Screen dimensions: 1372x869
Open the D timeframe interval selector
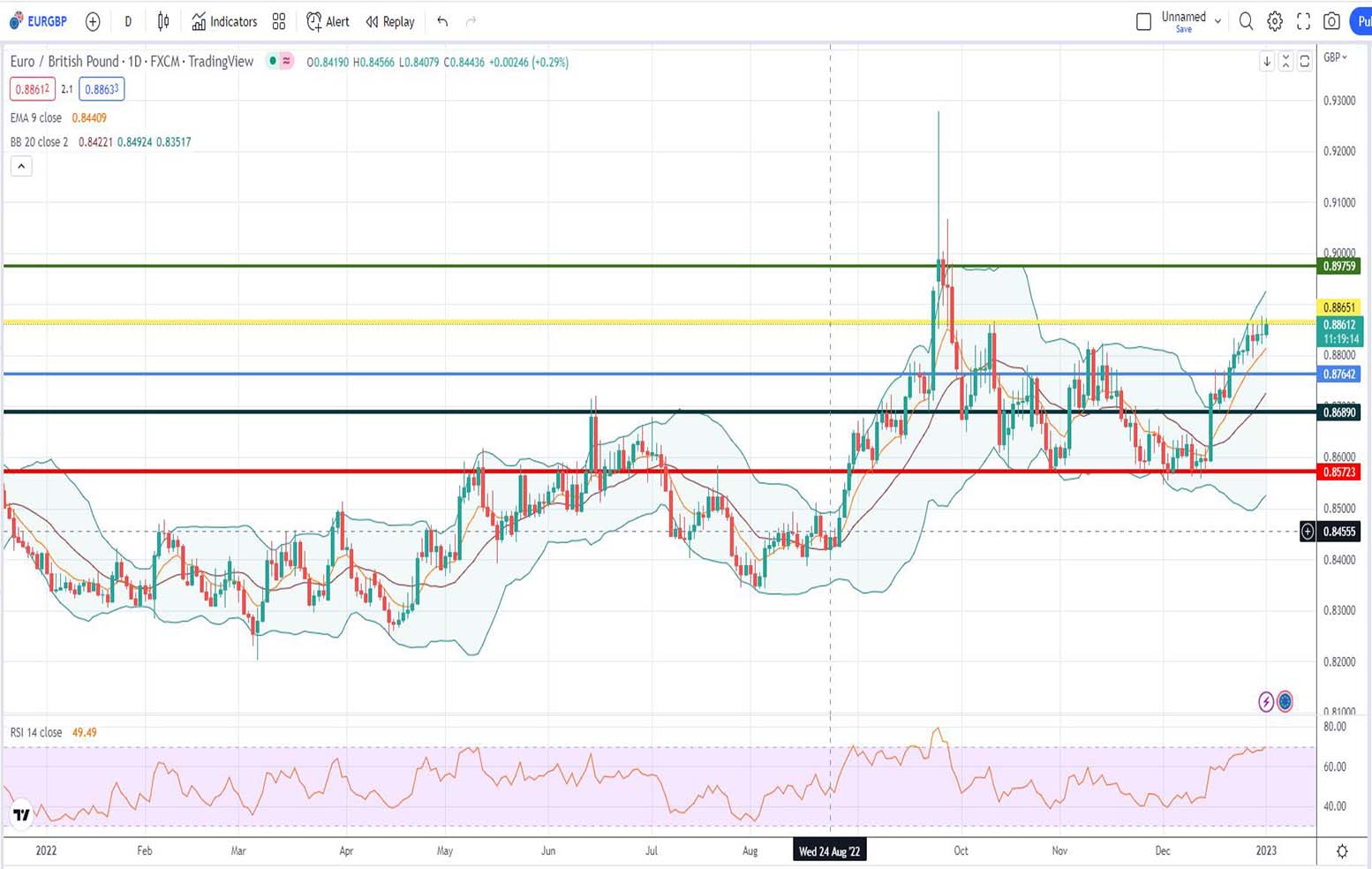coord(128,21)
